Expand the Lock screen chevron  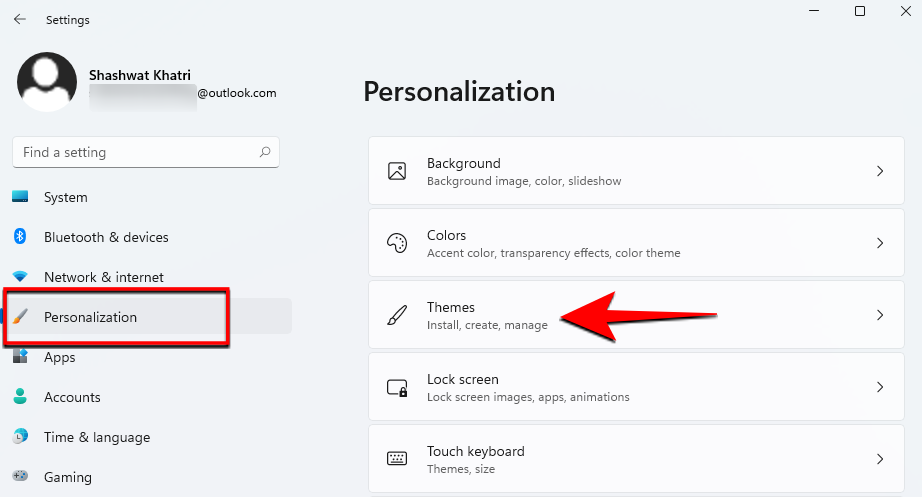click(880, 387)
